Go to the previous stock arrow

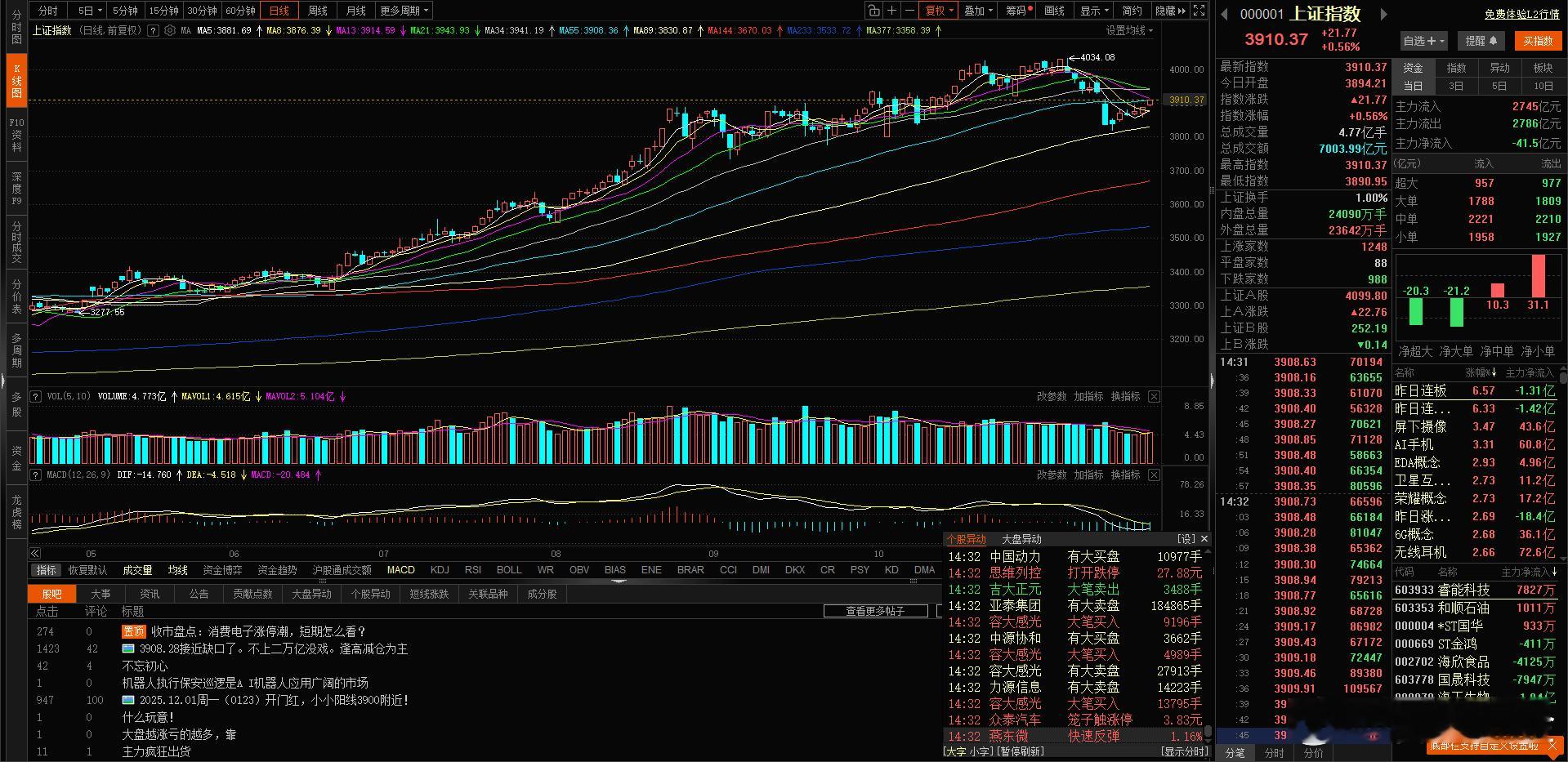tap(1224, 14)
